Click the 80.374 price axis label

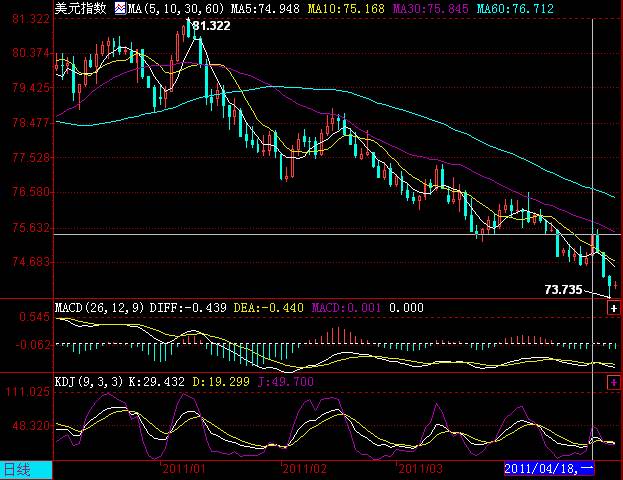click(x=31, y=53)
